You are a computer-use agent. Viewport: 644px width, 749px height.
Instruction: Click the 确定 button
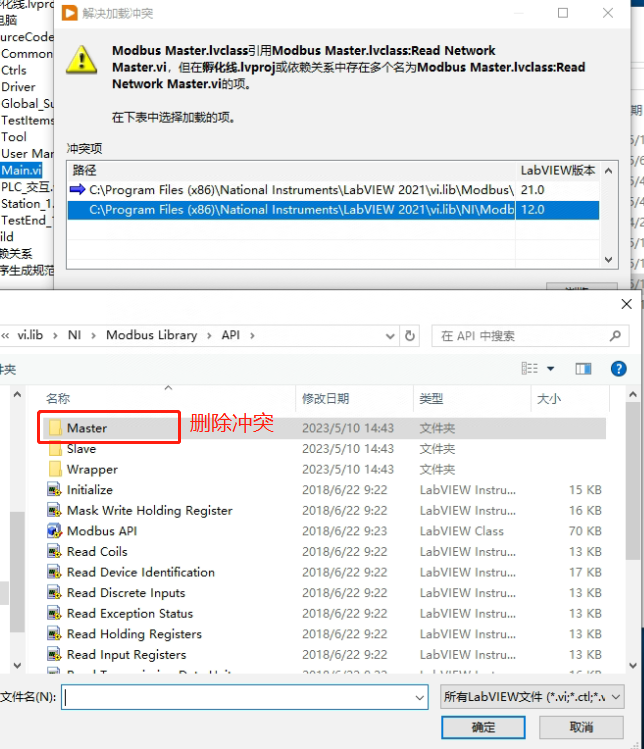(483, 728)
